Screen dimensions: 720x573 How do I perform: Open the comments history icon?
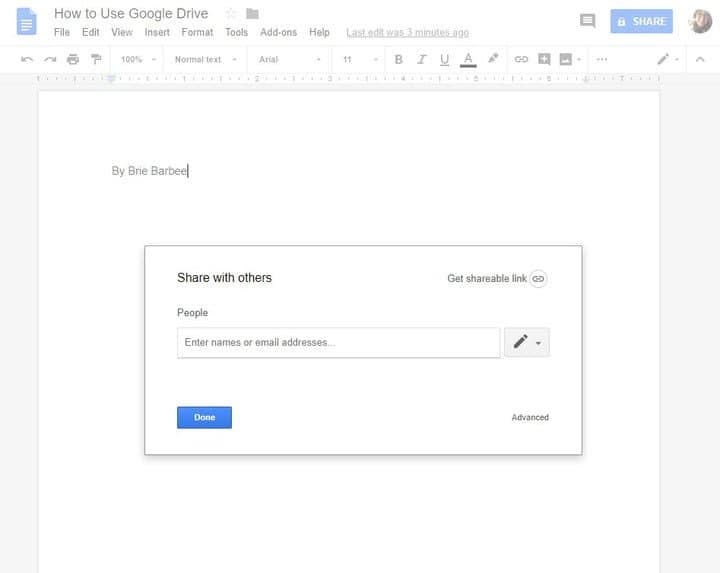pyautogui.click(x=587, y=21)
